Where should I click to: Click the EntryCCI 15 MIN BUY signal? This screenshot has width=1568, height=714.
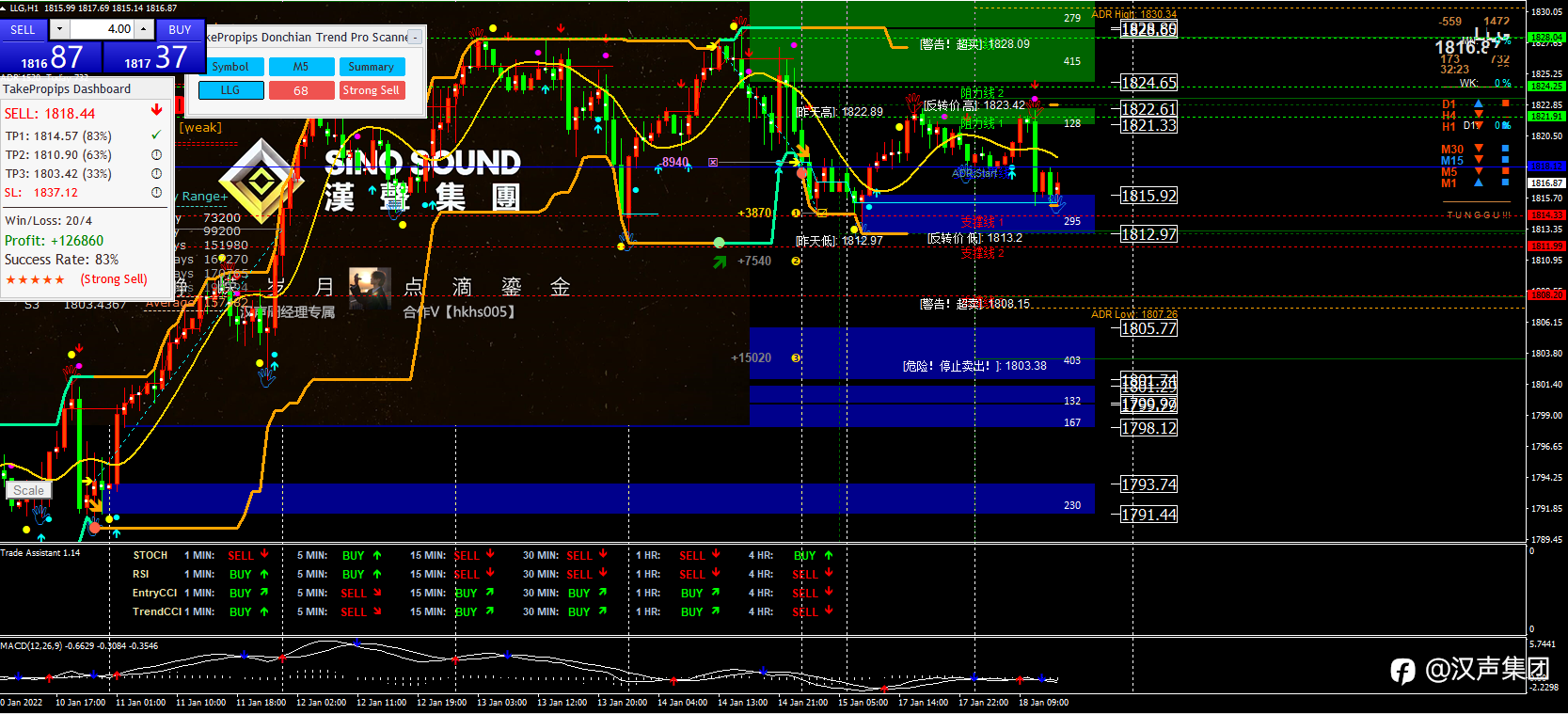point(475,593)
